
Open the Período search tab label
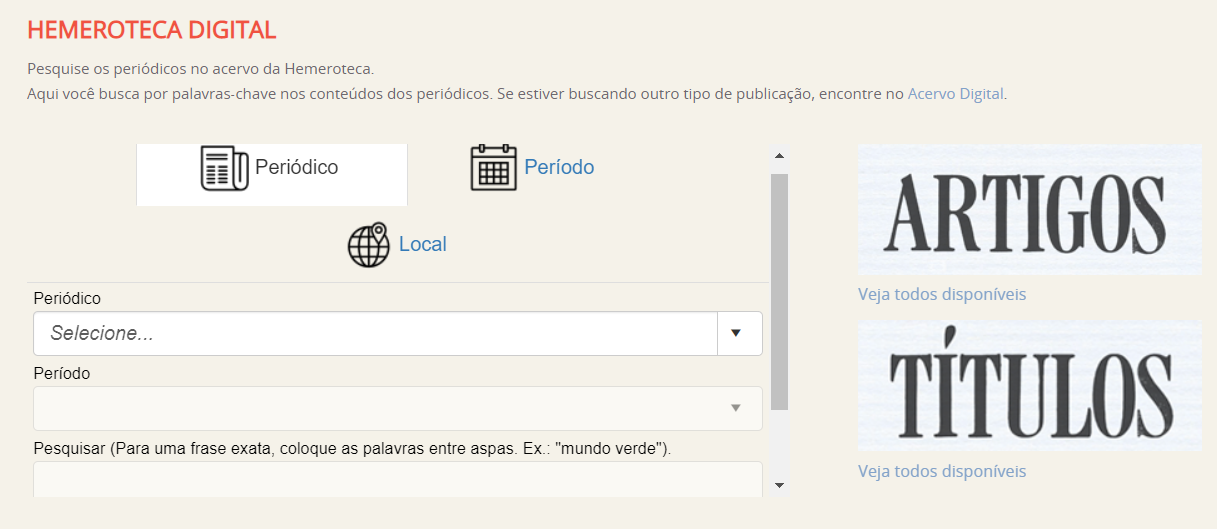[559, 168]
